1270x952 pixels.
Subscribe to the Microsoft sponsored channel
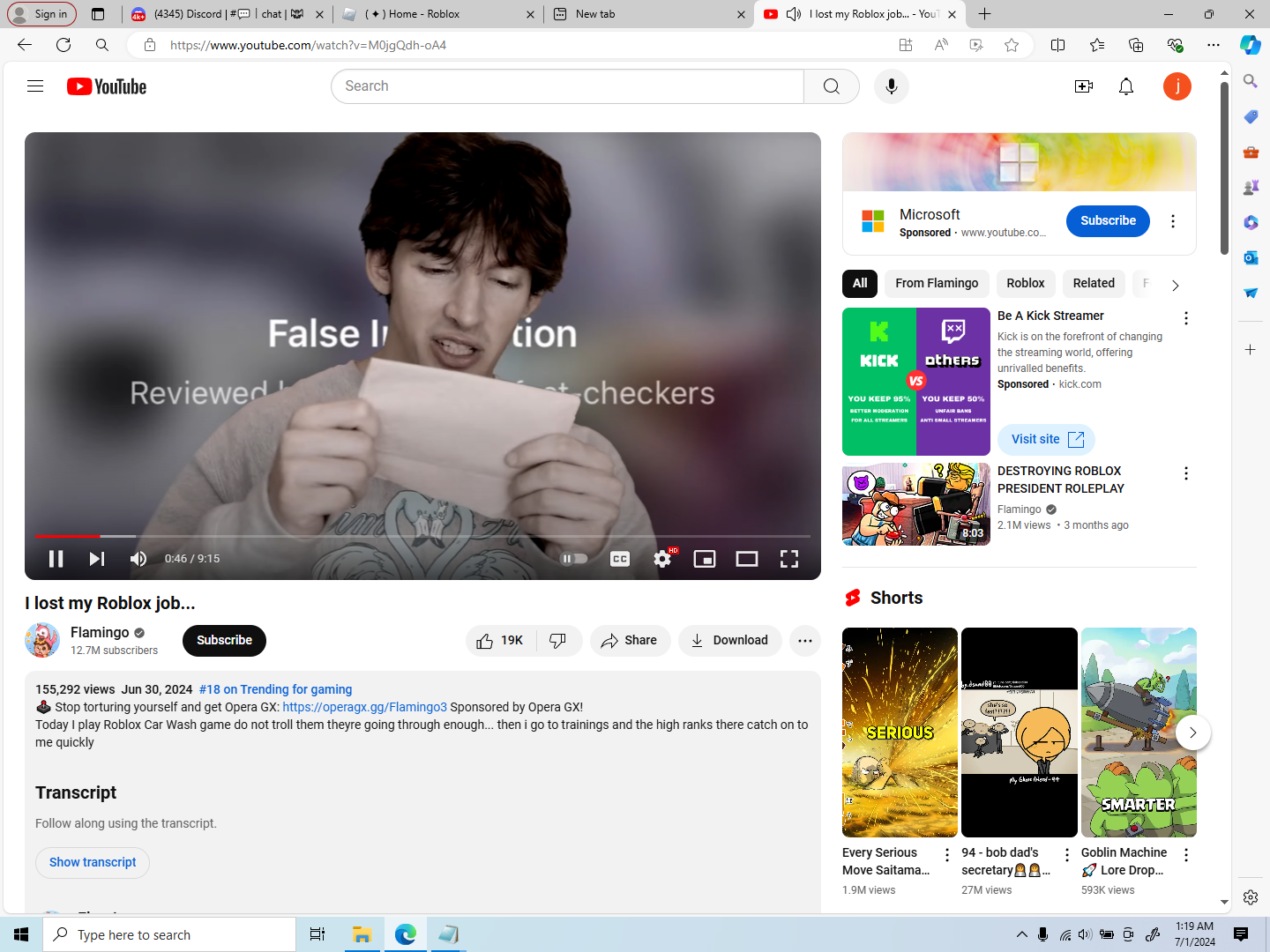[x=1108, y=221]
